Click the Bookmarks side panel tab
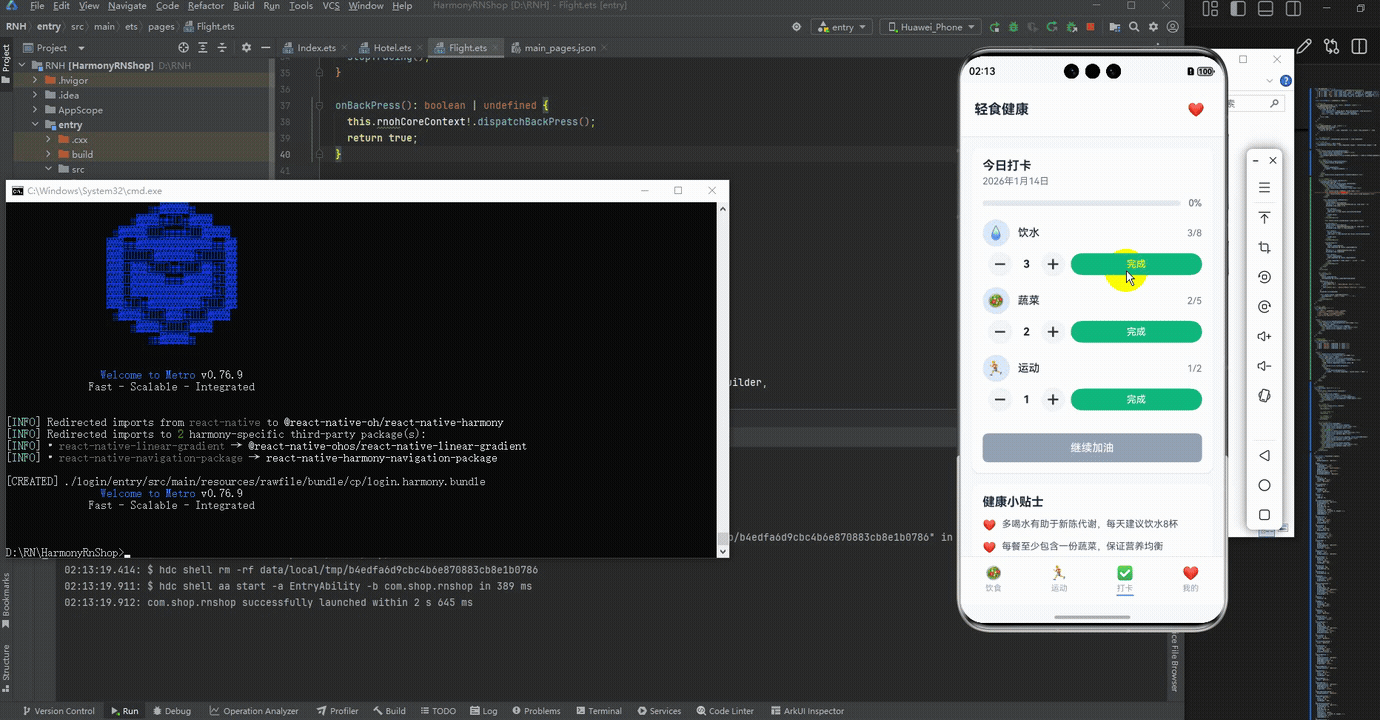The height and width of the screenshot is (720, 1380). [6, 599]
